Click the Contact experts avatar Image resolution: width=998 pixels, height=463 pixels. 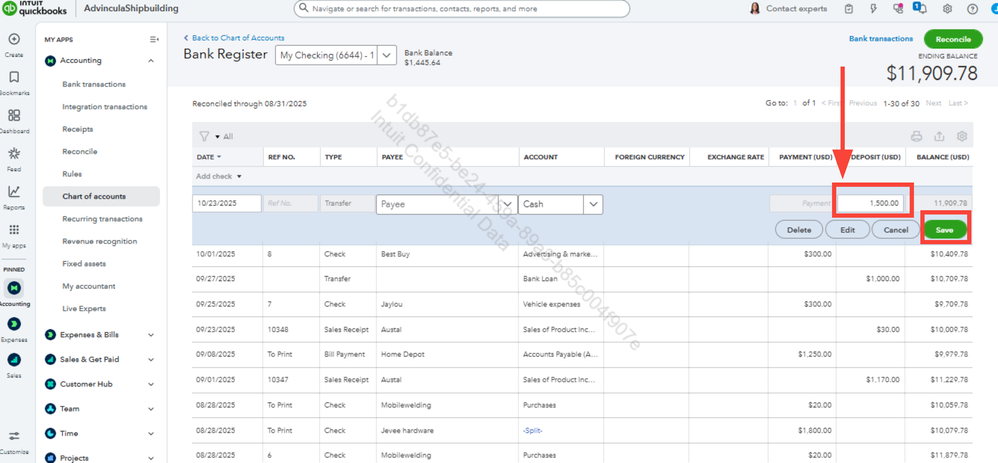point(755,9)
